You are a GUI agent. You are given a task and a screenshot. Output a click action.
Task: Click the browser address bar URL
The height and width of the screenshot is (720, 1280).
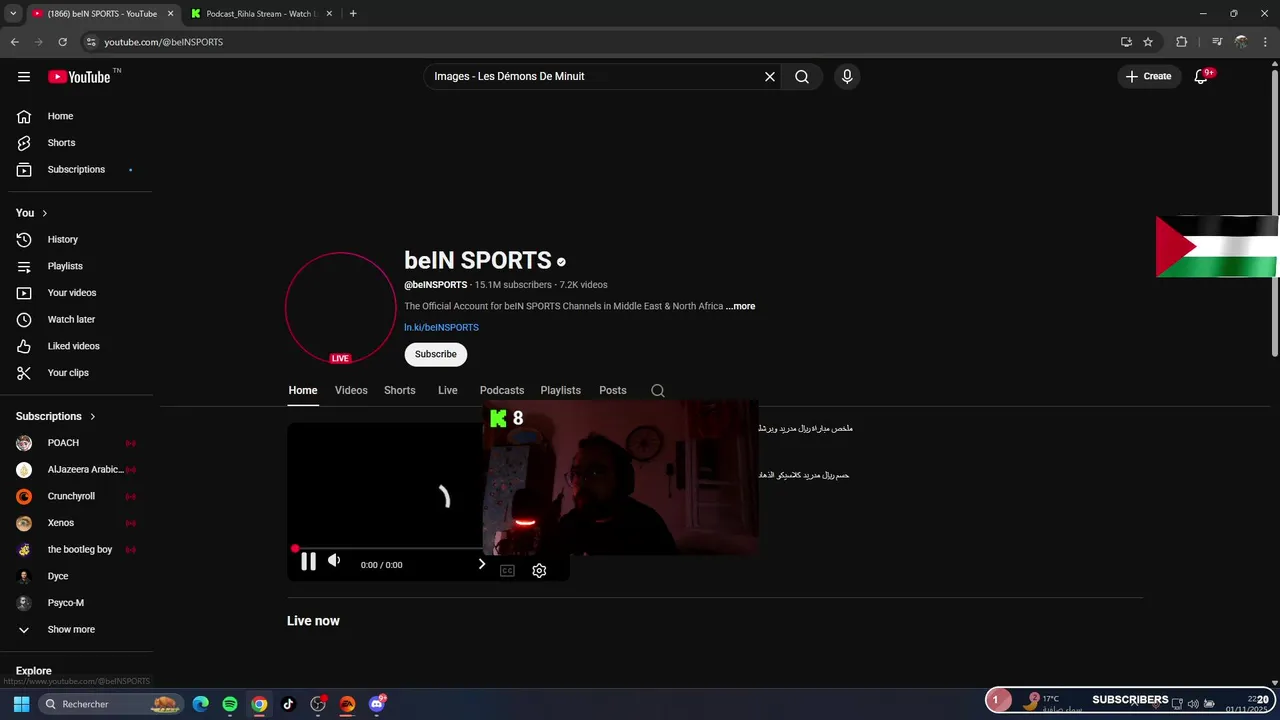(164, 42)
